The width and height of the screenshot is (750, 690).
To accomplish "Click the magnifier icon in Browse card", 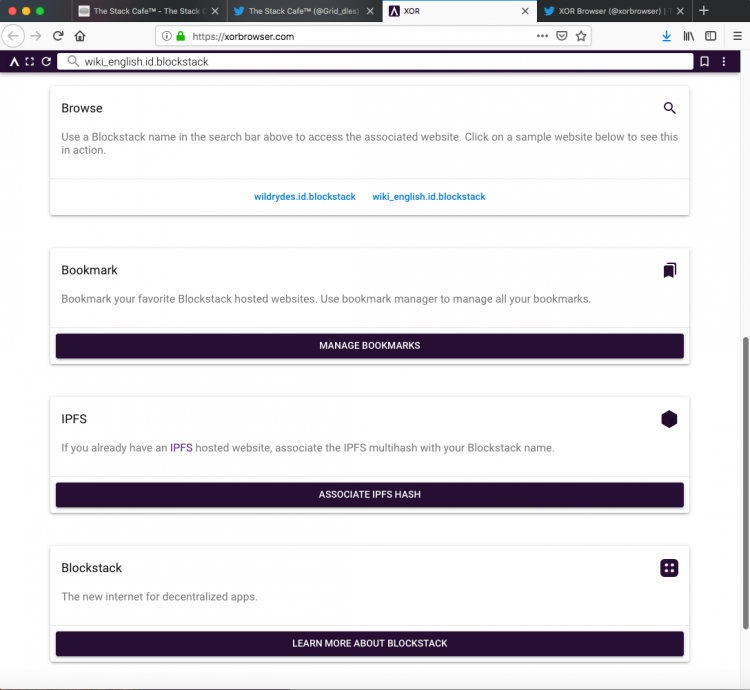I will pos(669,108).
